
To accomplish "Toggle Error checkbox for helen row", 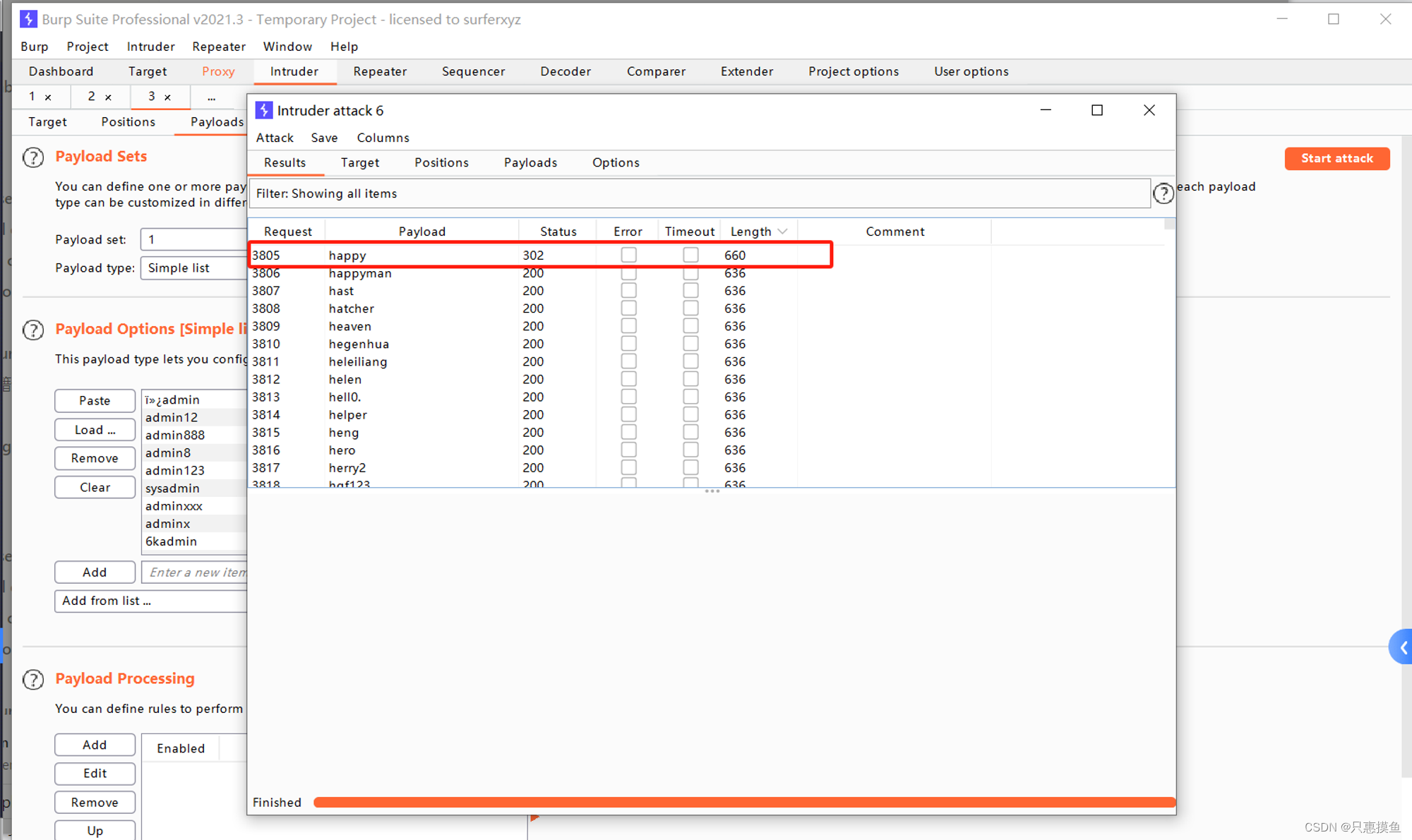I will pos(628,378).
